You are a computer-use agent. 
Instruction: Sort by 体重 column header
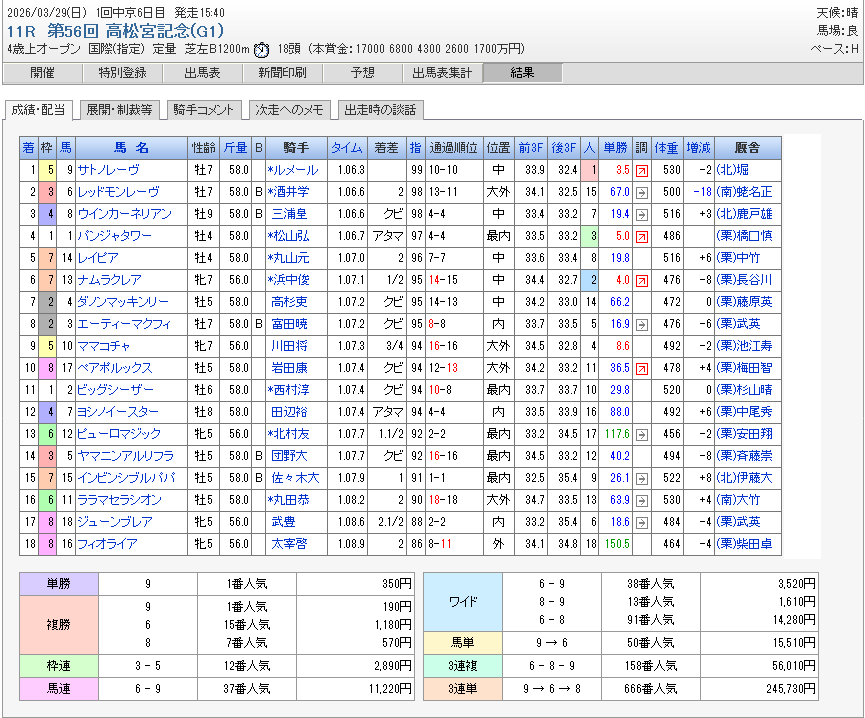(x=666, y=148)
